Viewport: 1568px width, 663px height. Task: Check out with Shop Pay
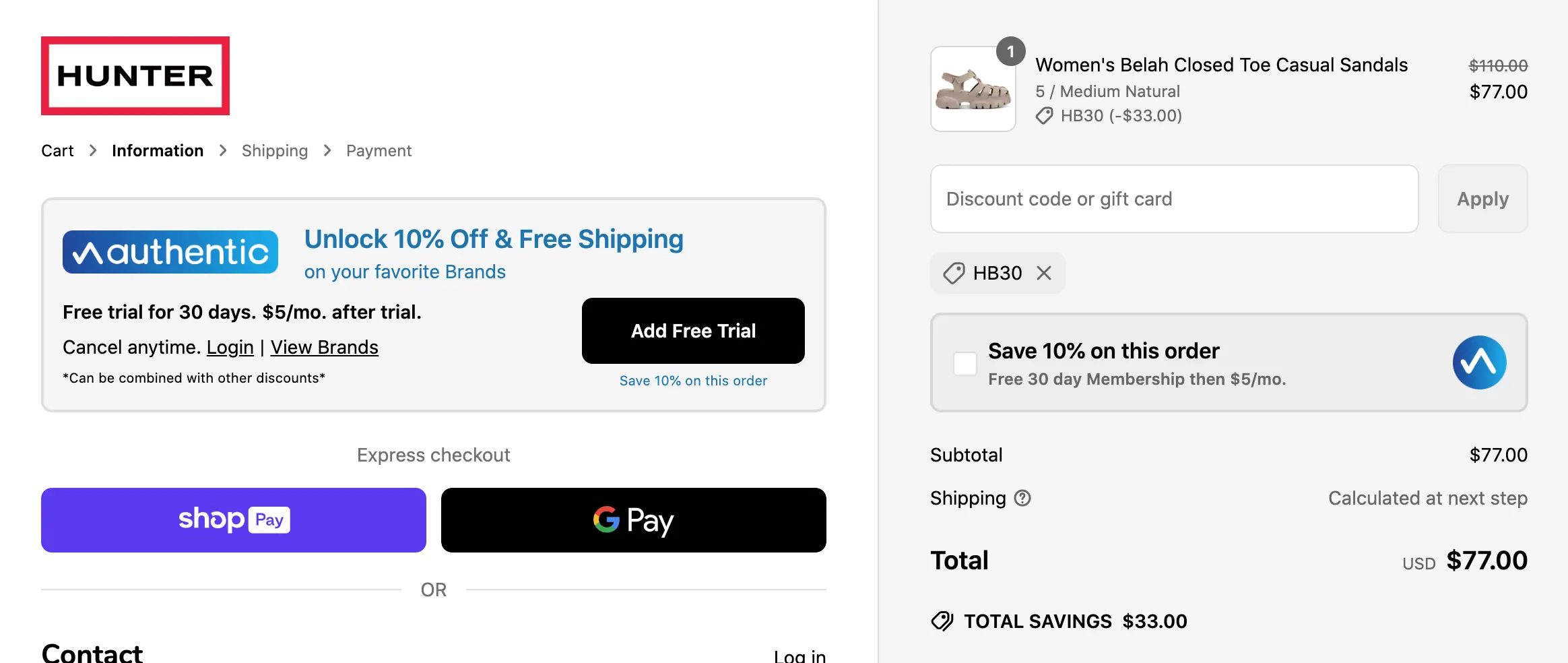(x=234, y=520)
